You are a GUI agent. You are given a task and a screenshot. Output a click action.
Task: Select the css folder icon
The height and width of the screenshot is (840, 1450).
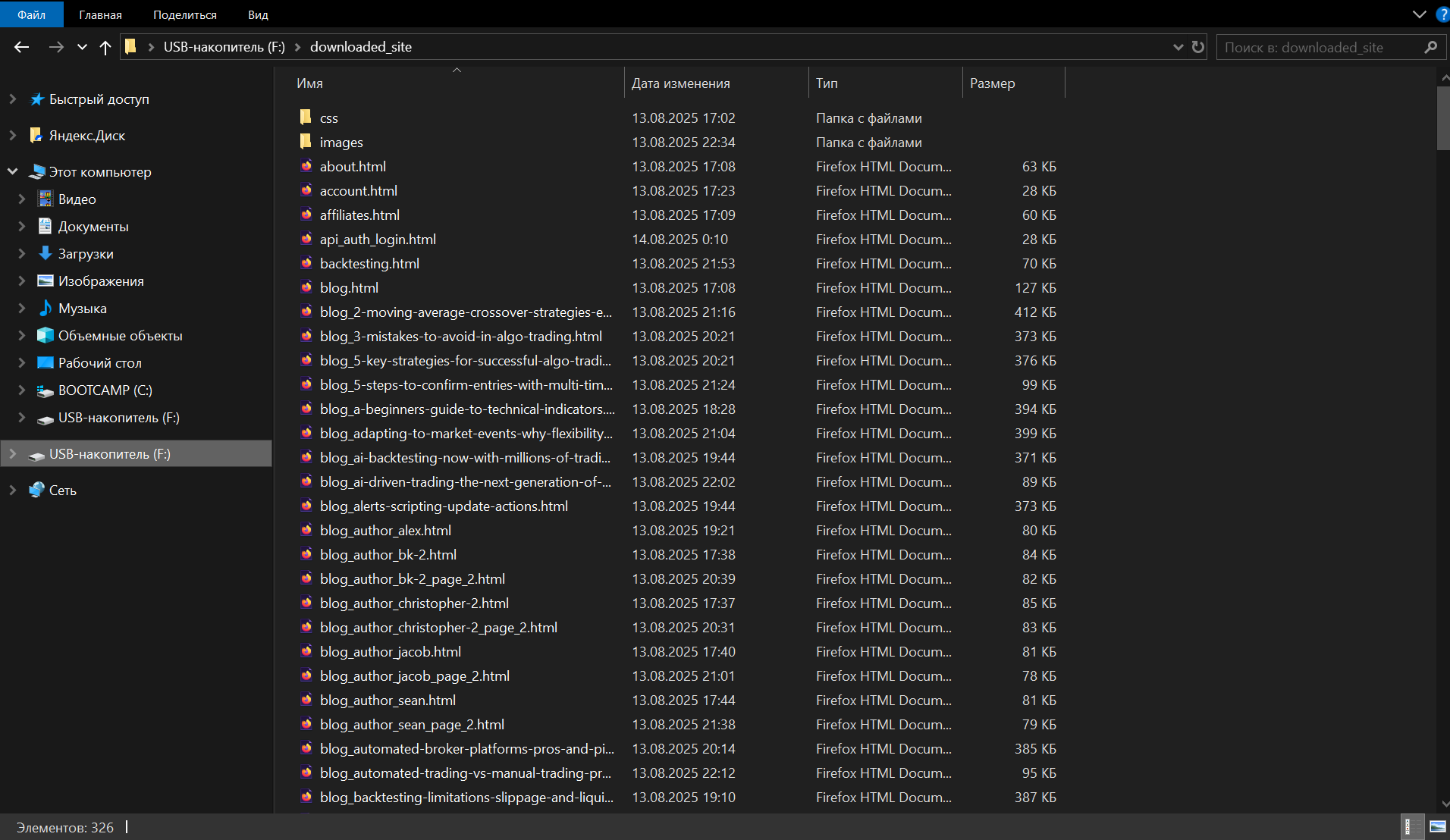(306, 118)
